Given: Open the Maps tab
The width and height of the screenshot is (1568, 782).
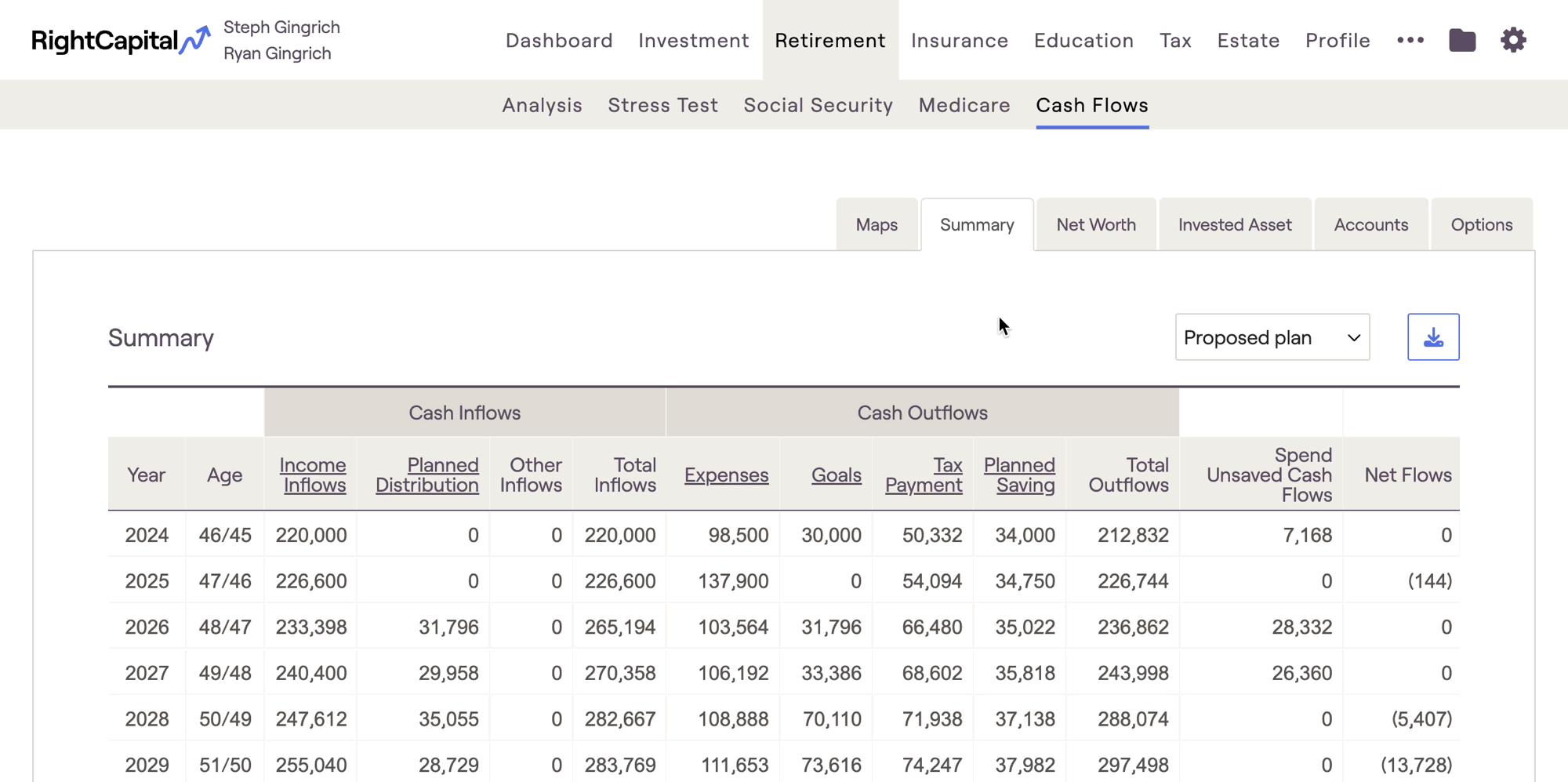Looking at the screenshot, I should pyautogui.click(x=877, y=225).
